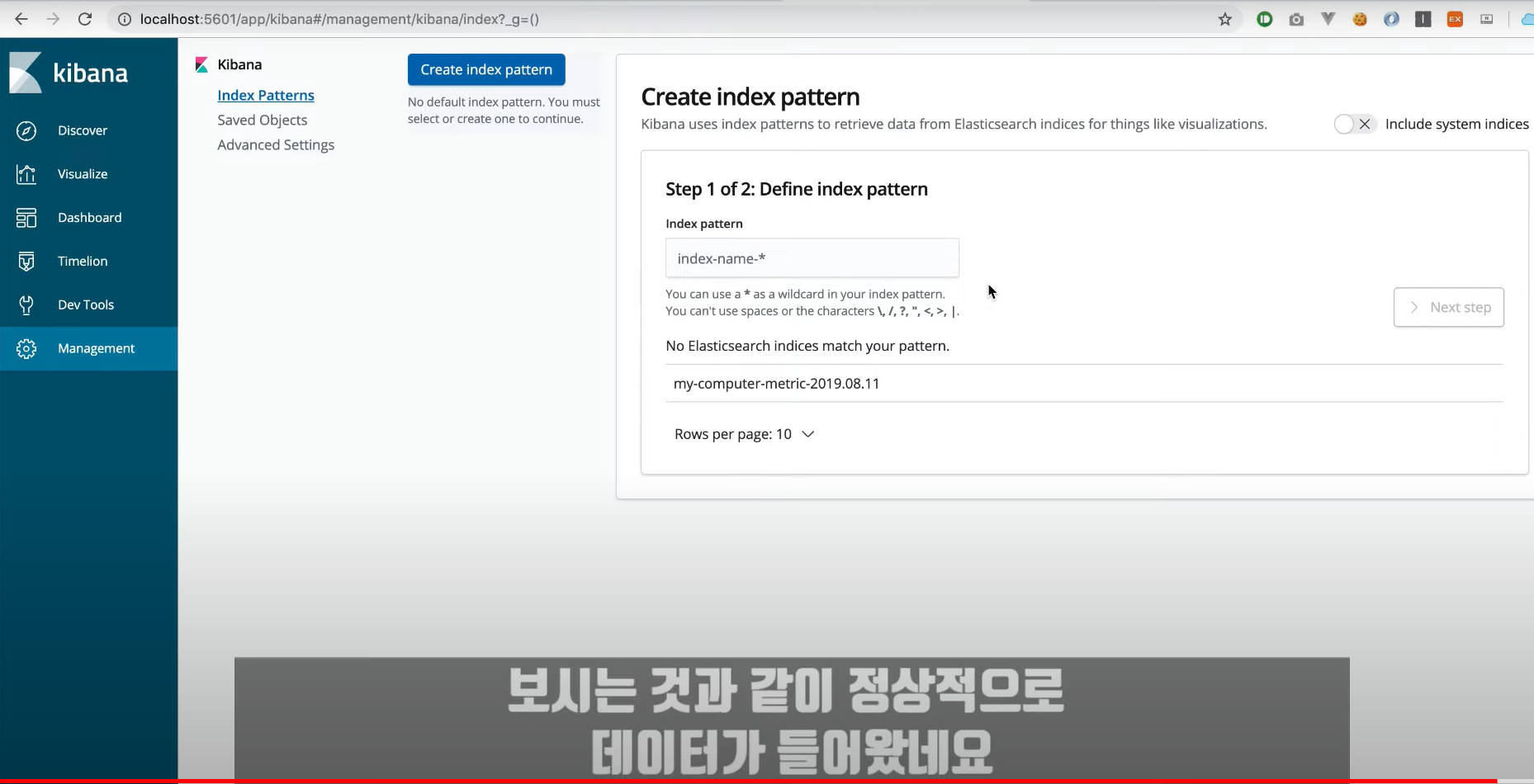The image size is (1534, 784).
Task: Bookmark this page with the star icon
Action: [1225, 19]
